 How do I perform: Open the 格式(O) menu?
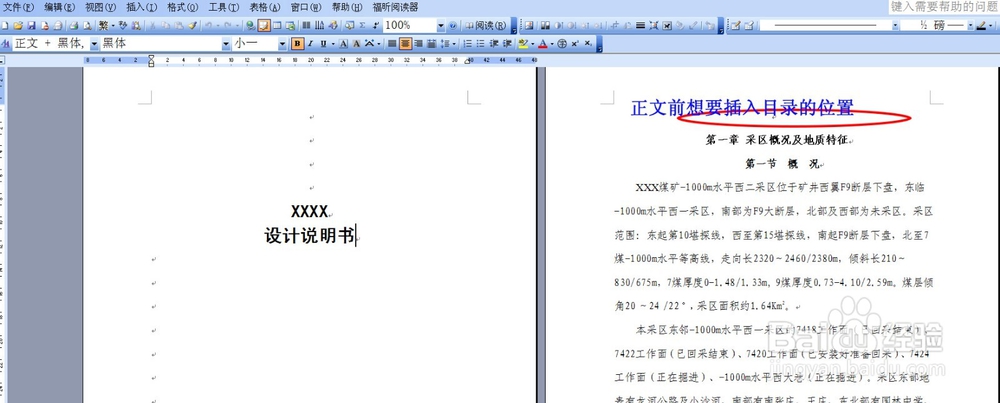tap(182, 8)
